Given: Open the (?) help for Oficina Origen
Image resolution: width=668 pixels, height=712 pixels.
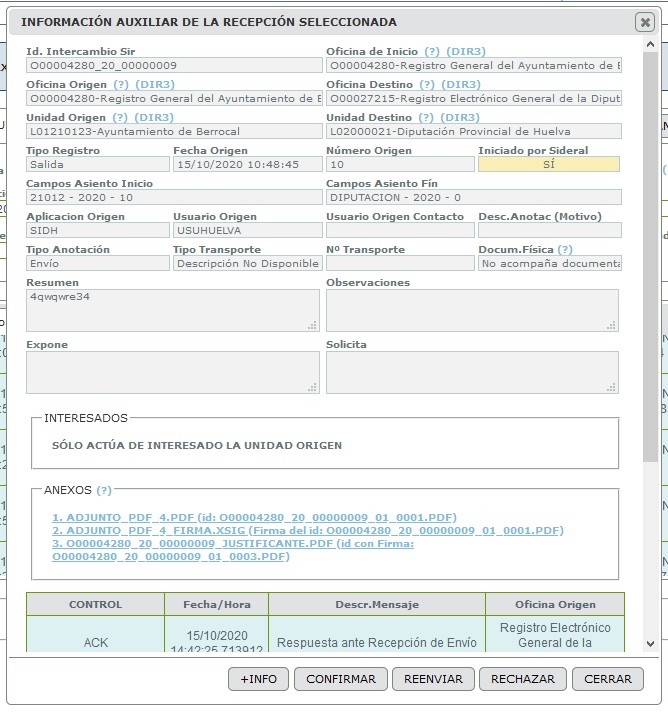Looking at the screenshot, I should [121, 84].
